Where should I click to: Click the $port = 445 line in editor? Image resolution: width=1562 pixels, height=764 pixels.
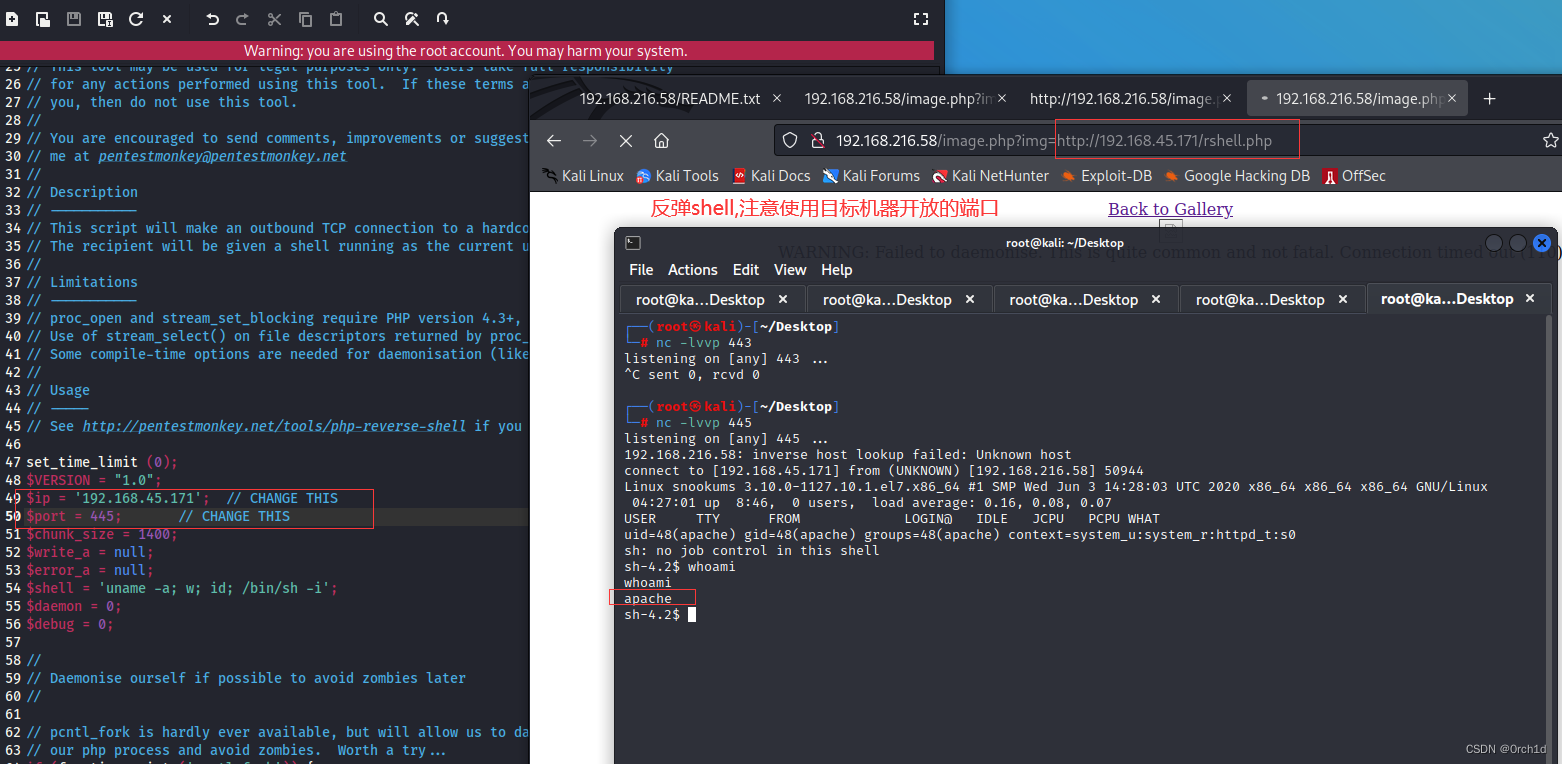click(158, 516)
